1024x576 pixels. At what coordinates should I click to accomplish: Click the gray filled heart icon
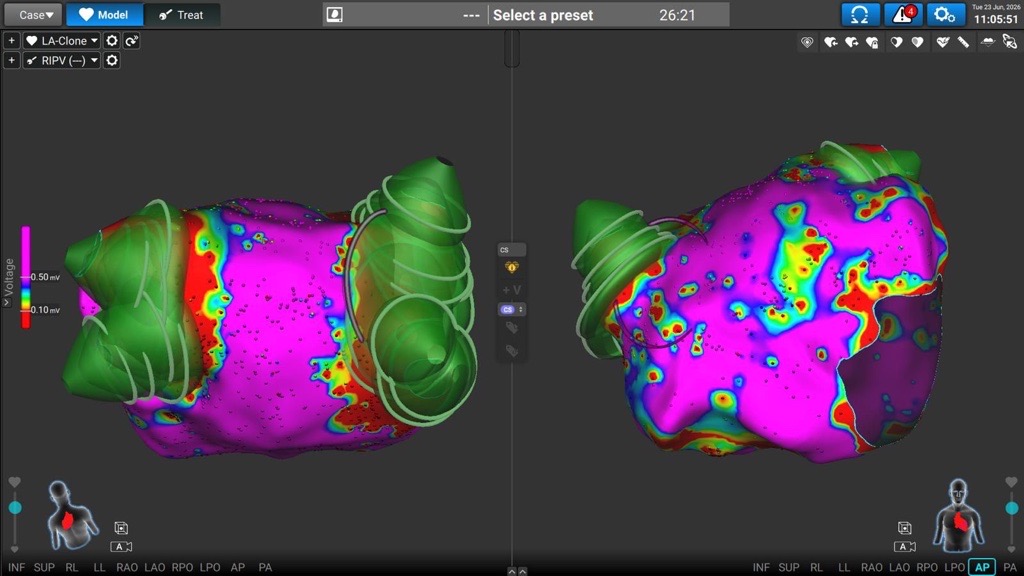[918, 42]
